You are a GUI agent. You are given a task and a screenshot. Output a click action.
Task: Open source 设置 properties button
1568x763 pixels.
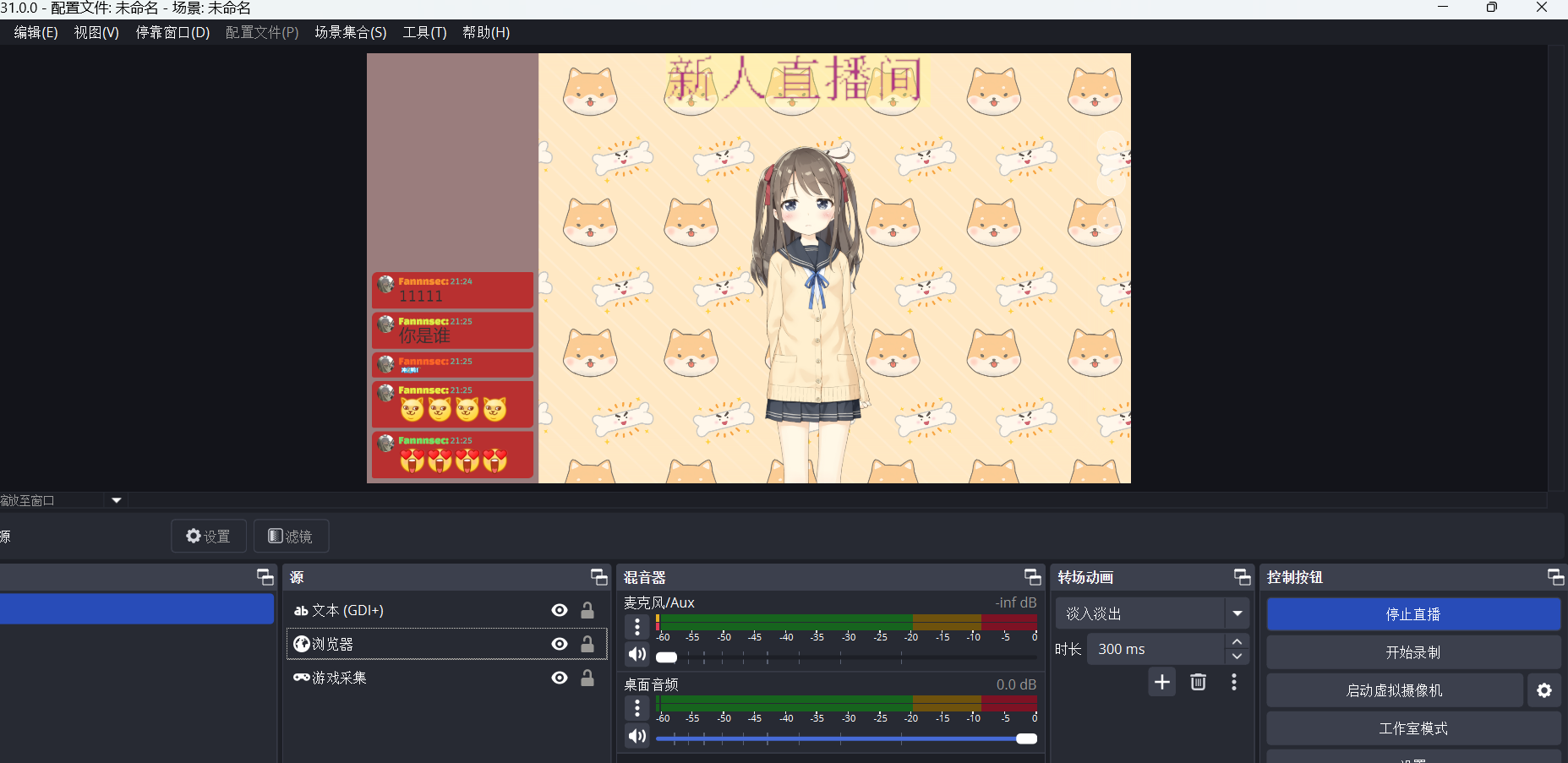209,536
